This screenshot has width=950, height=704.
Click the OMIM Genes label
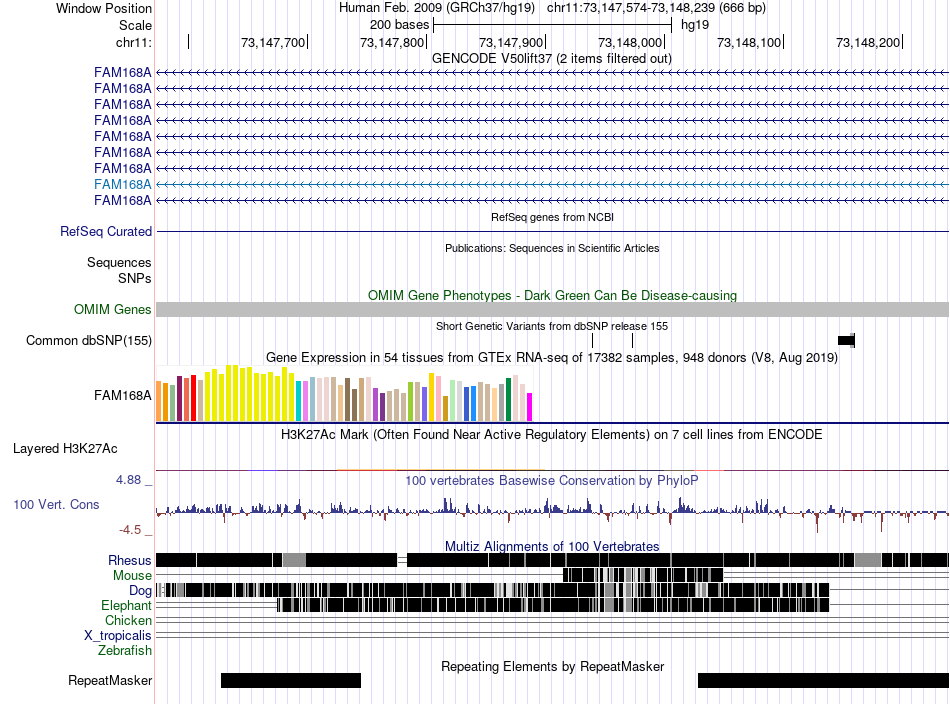click(x=113, y=310)
